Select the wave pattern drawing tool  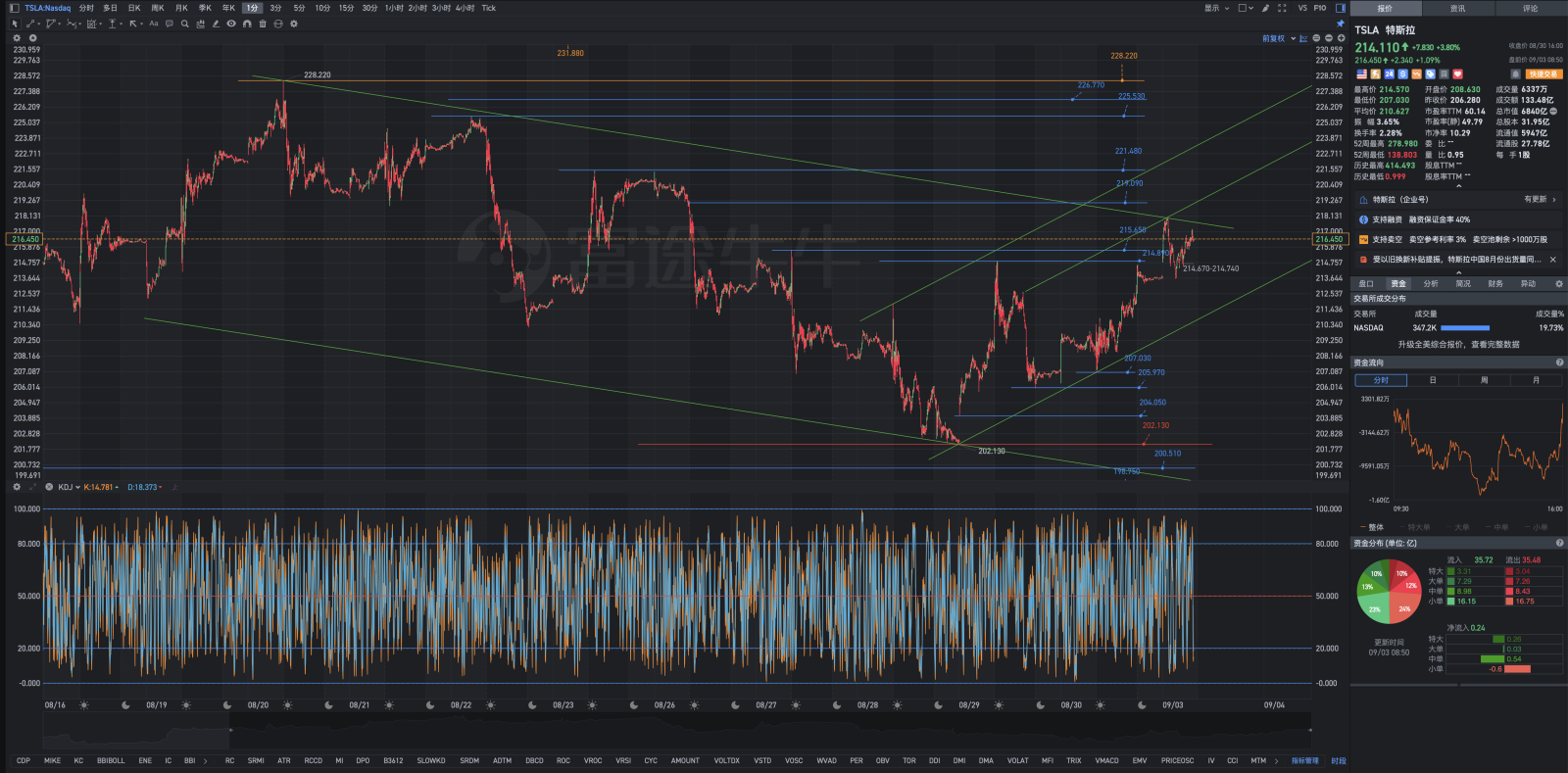[71, 24]
